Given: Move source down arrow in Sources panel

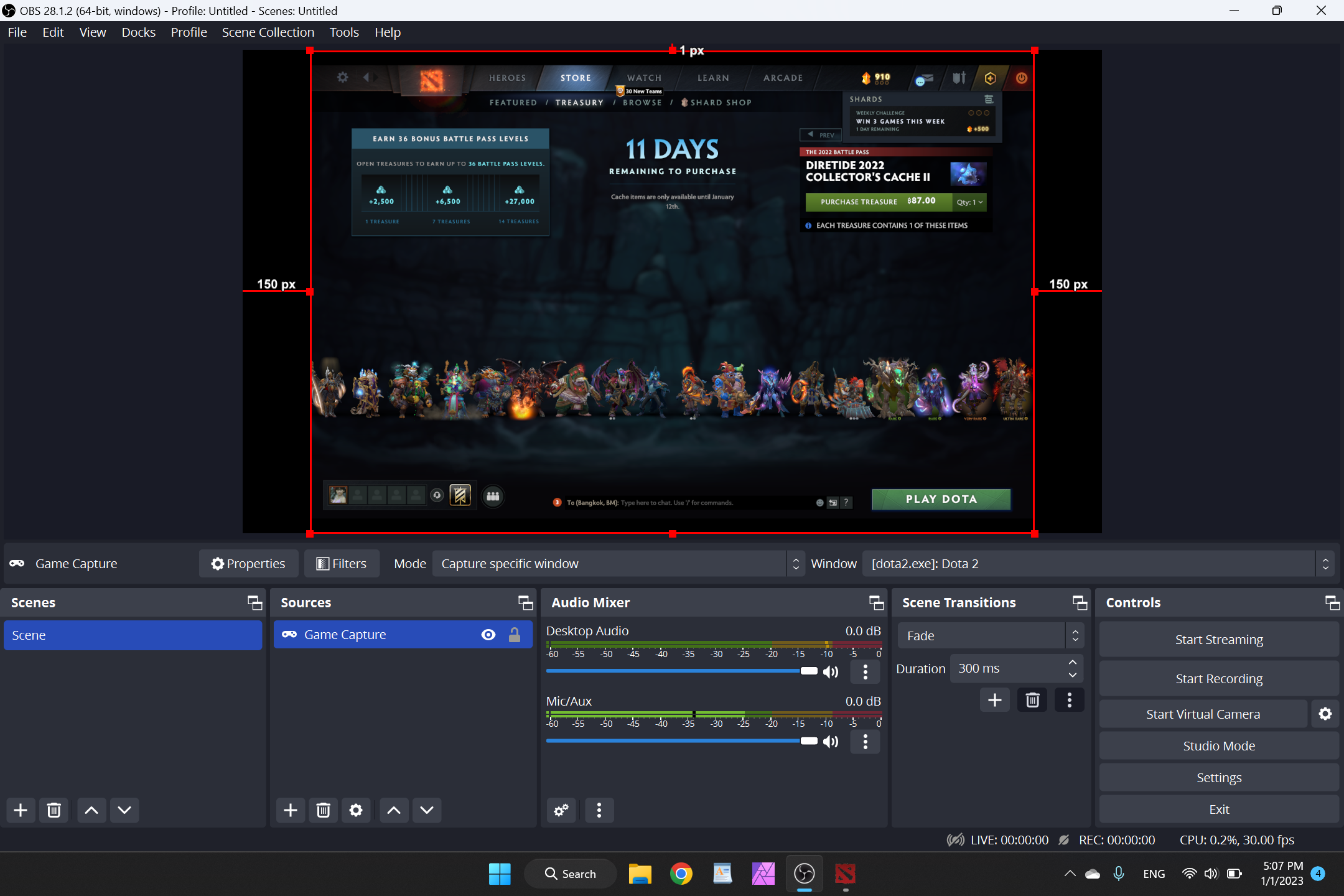Looking at the screenshot, I should 427,810.
